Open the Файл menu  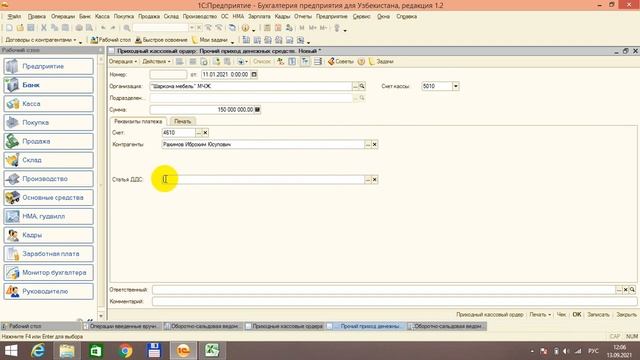point(14,17)
